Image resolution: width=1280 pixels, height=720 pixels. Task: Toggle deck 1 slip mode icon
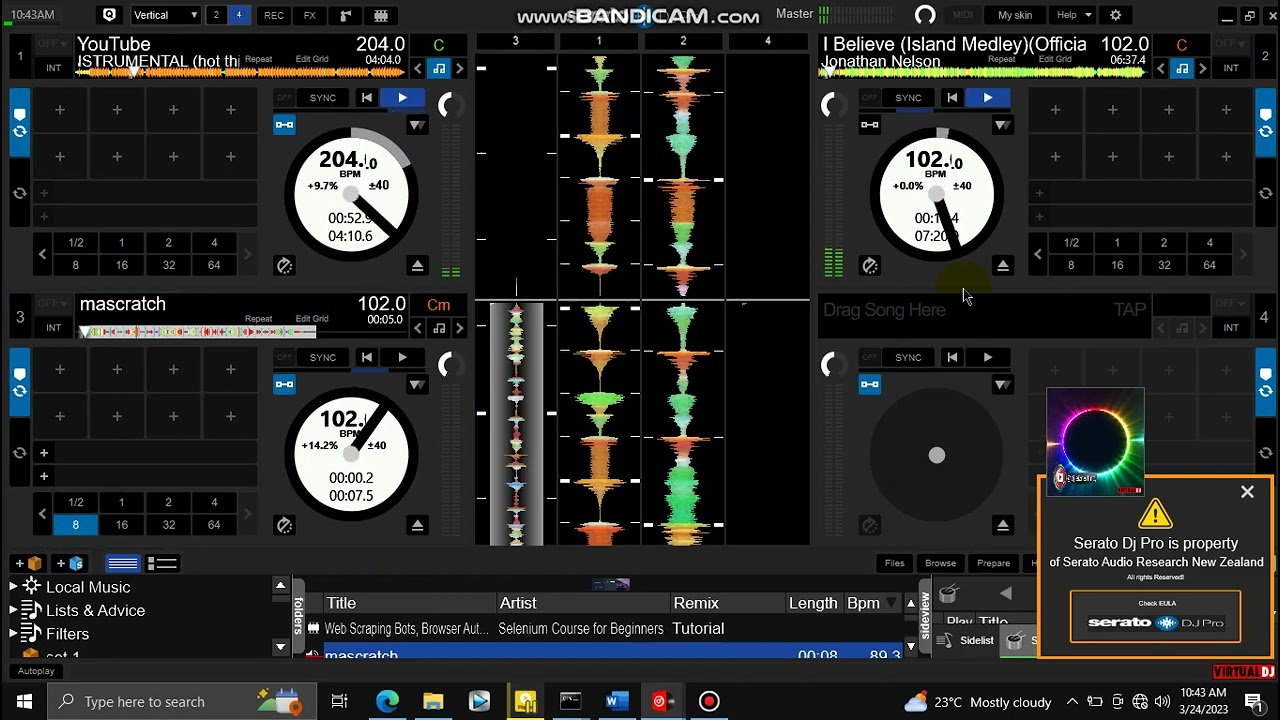(285, 265)
